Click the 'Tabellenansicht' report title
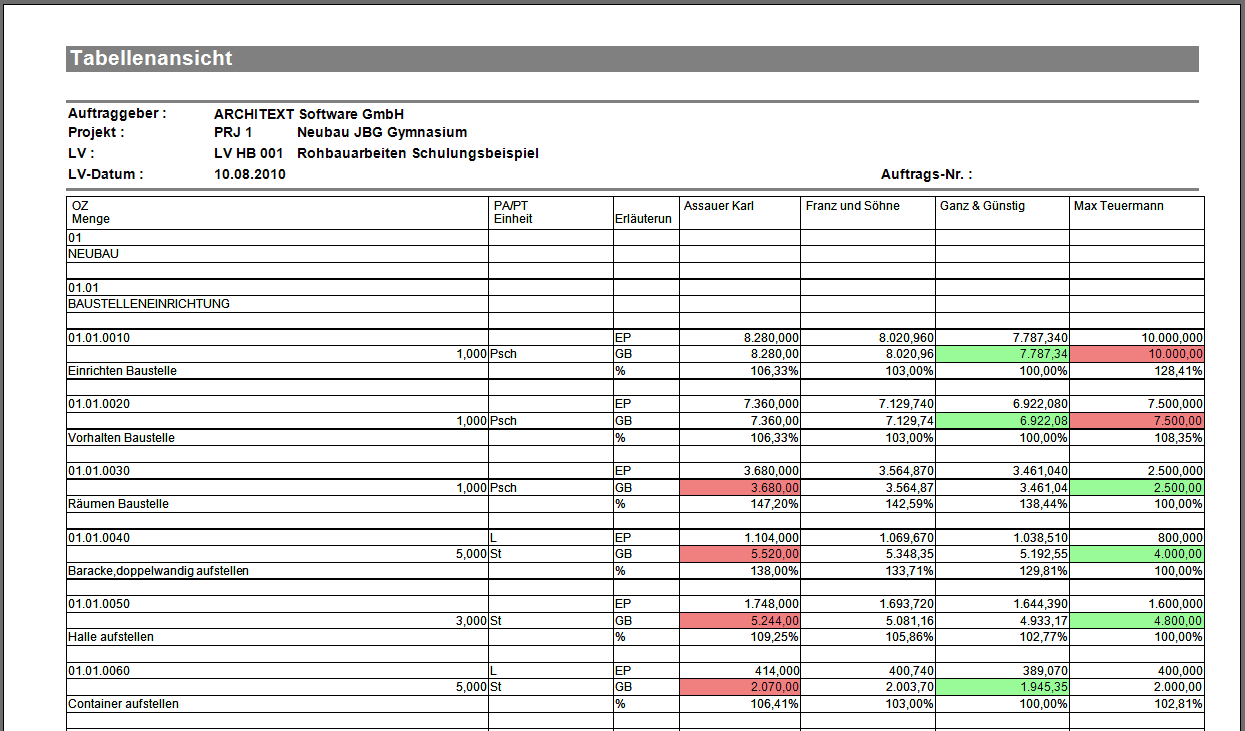 point(151,59)
